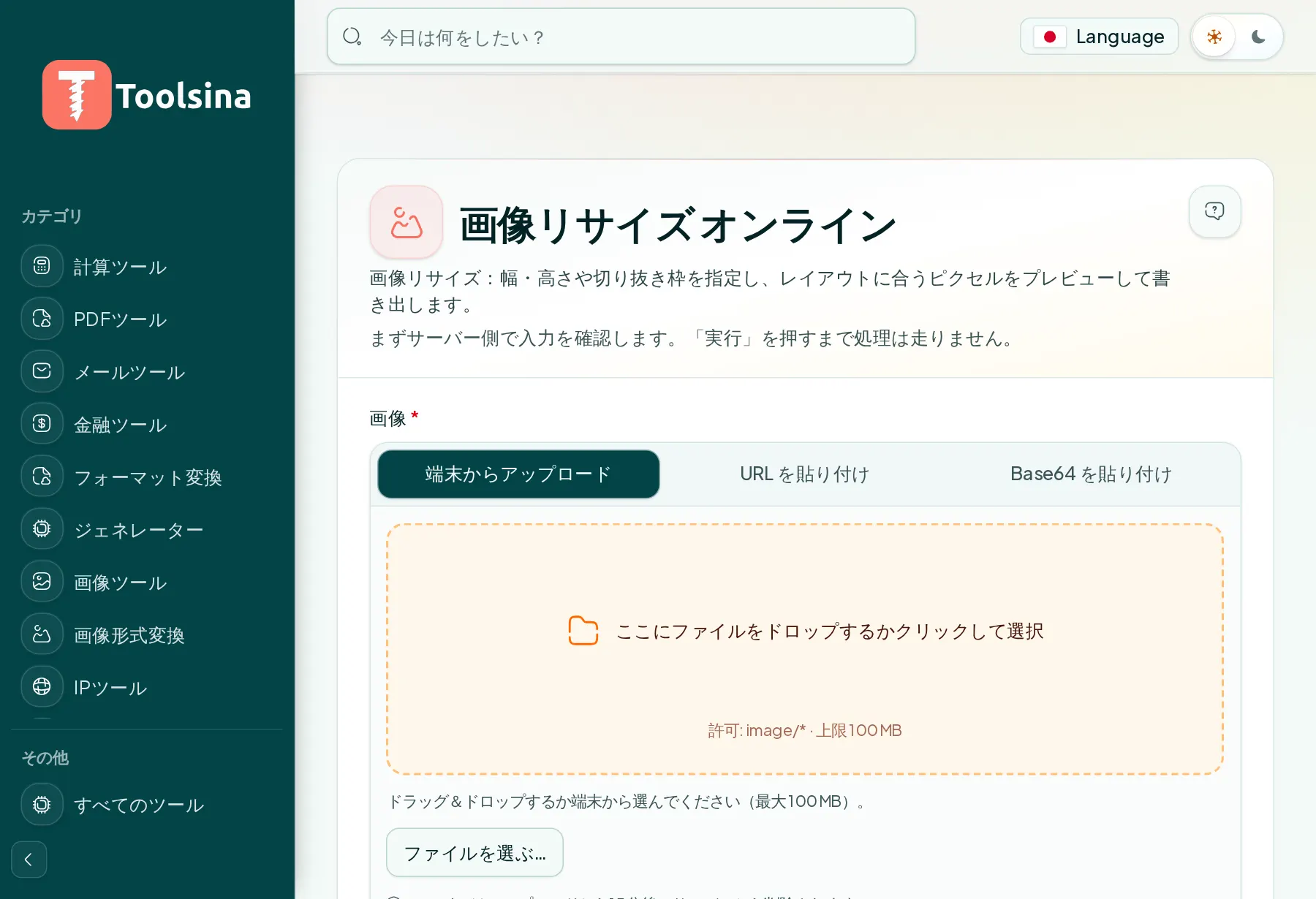This screenshot has height=899, width=1316.
Task: Click the ドラッグ＆ドロップするか hint text
Action: pyautogui.click(x=626, y=802)
